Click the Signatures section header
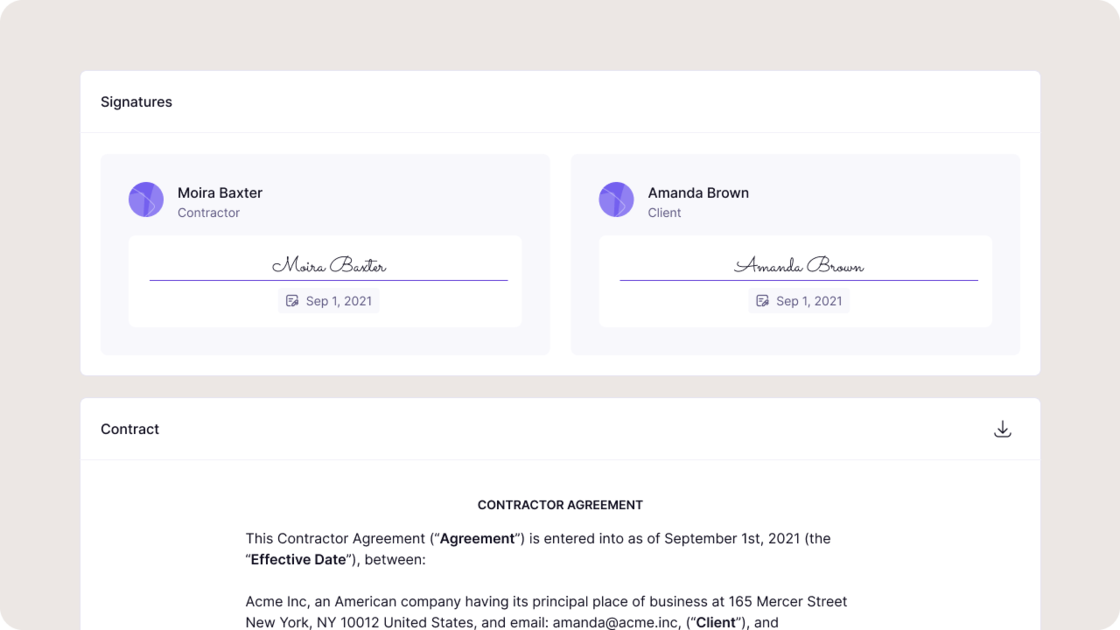 tap(136, 102)
